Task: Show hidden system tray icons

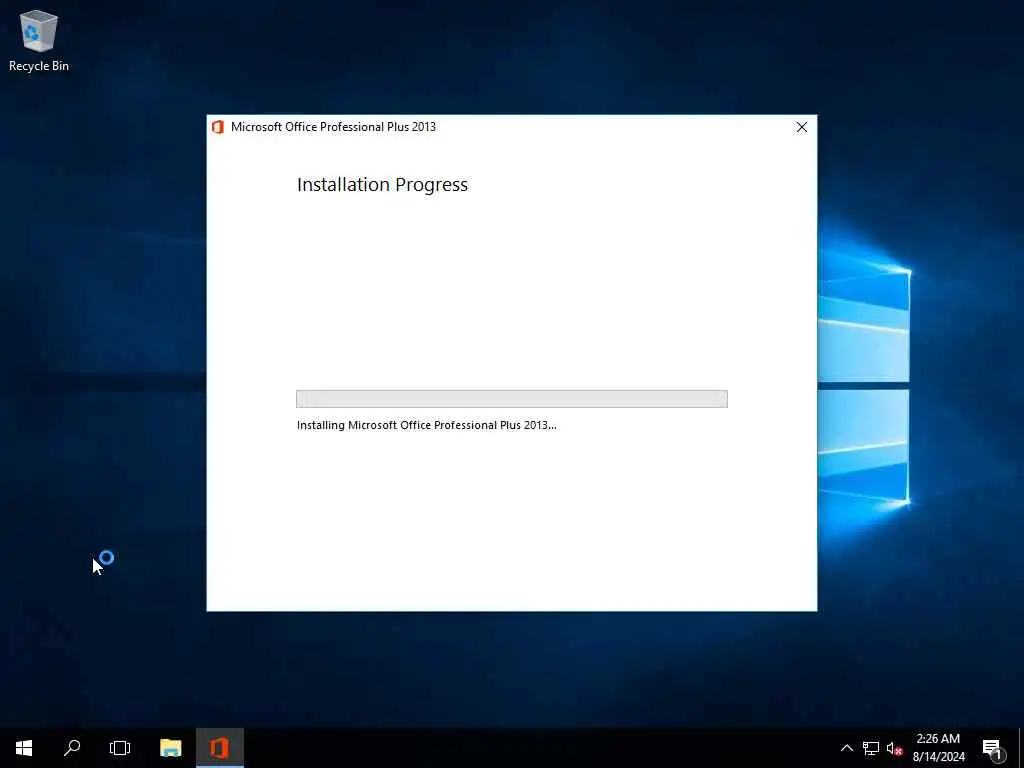Action: (846, 748)
